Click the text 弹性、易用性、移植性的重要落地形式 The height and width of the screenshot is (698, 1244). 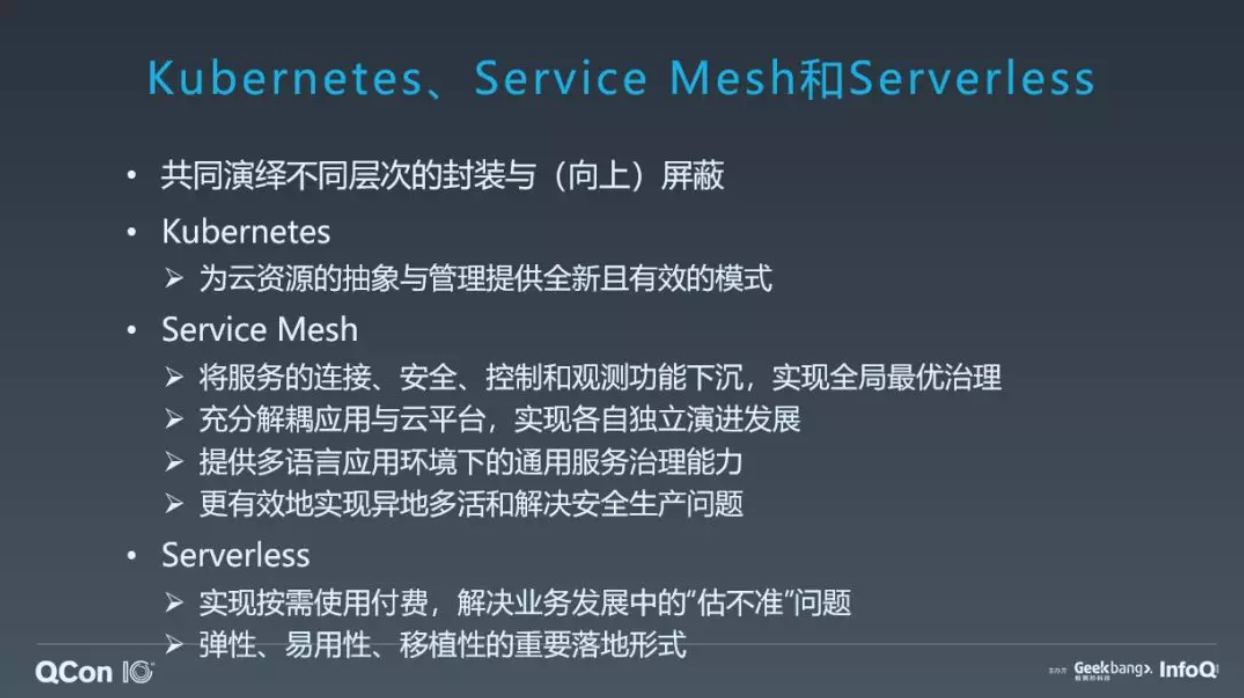click(443, 645)
